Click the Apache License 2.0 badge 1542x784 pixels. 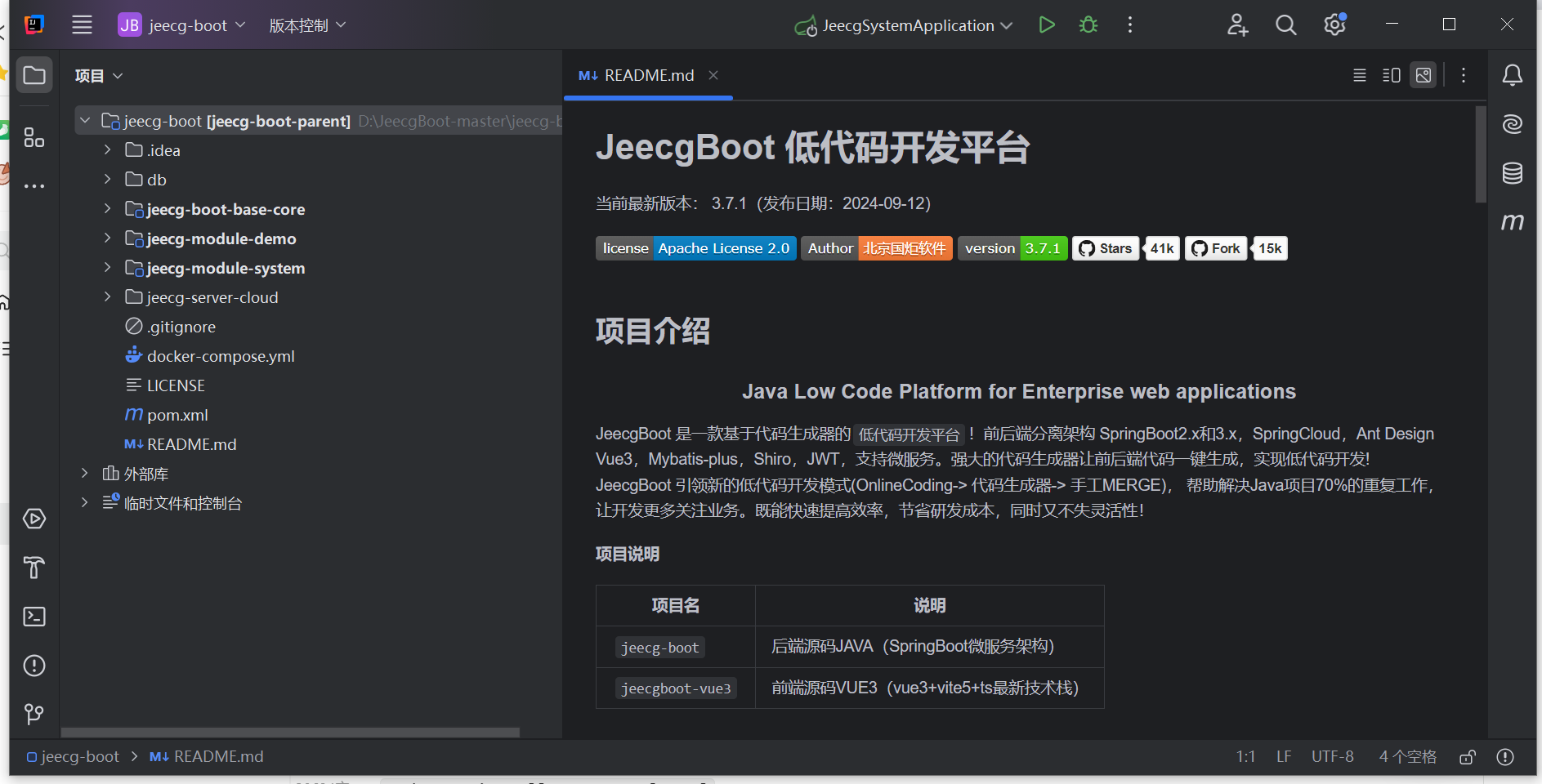point(696,248)
